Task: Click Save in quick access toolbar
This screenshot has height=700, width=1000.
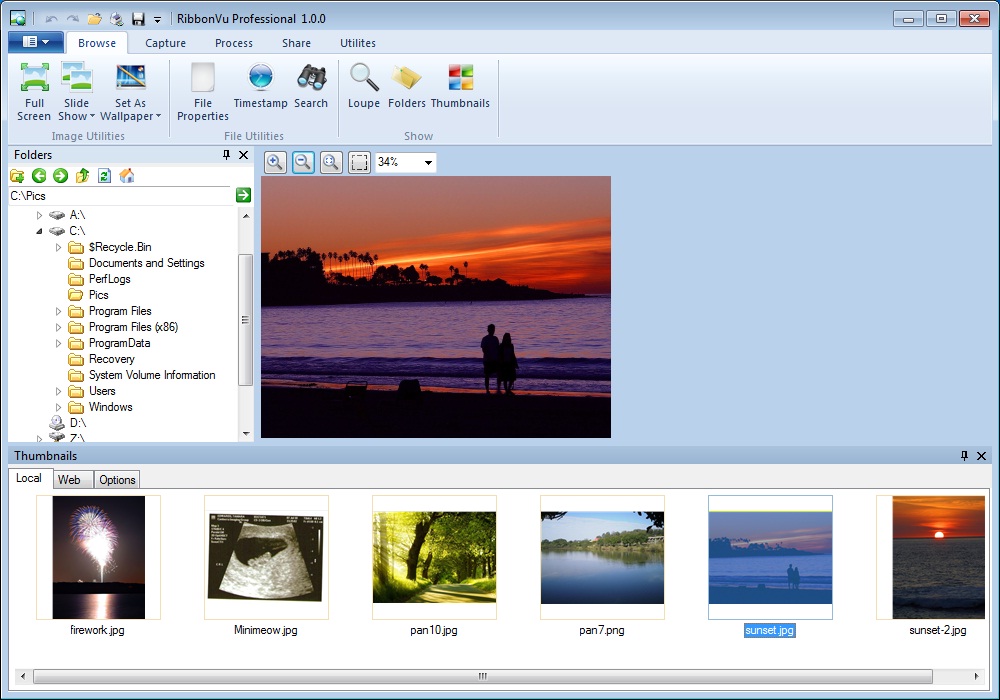Action: (138, 19)
